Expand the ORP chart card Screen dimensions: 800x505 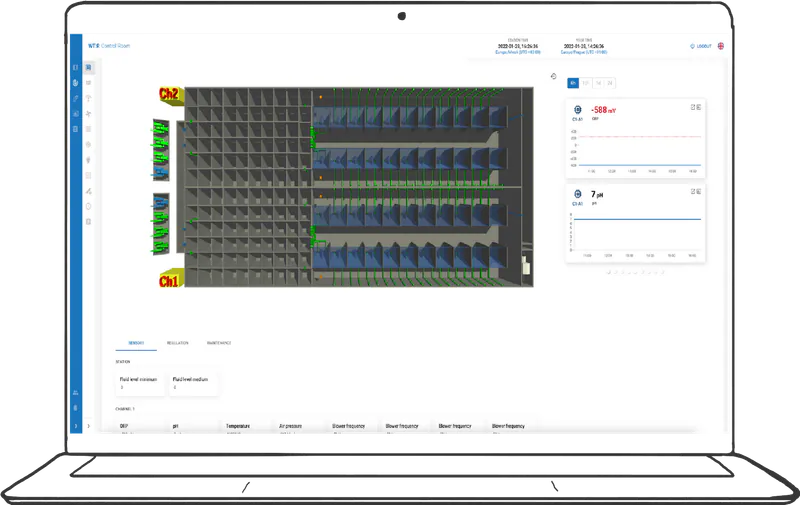(694, 106)
